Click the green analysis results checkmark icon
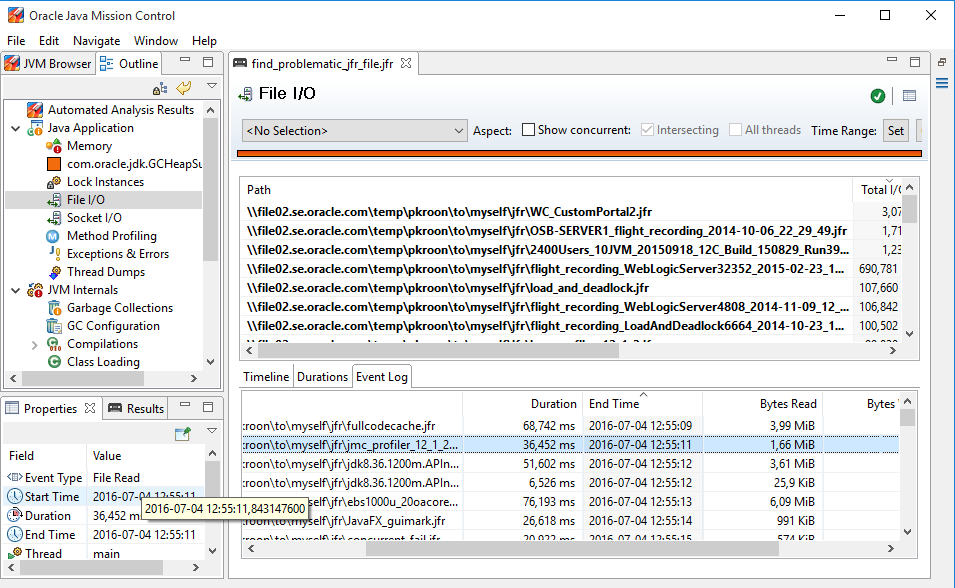The width and height of the screenshot is (955, 588). 877,96
